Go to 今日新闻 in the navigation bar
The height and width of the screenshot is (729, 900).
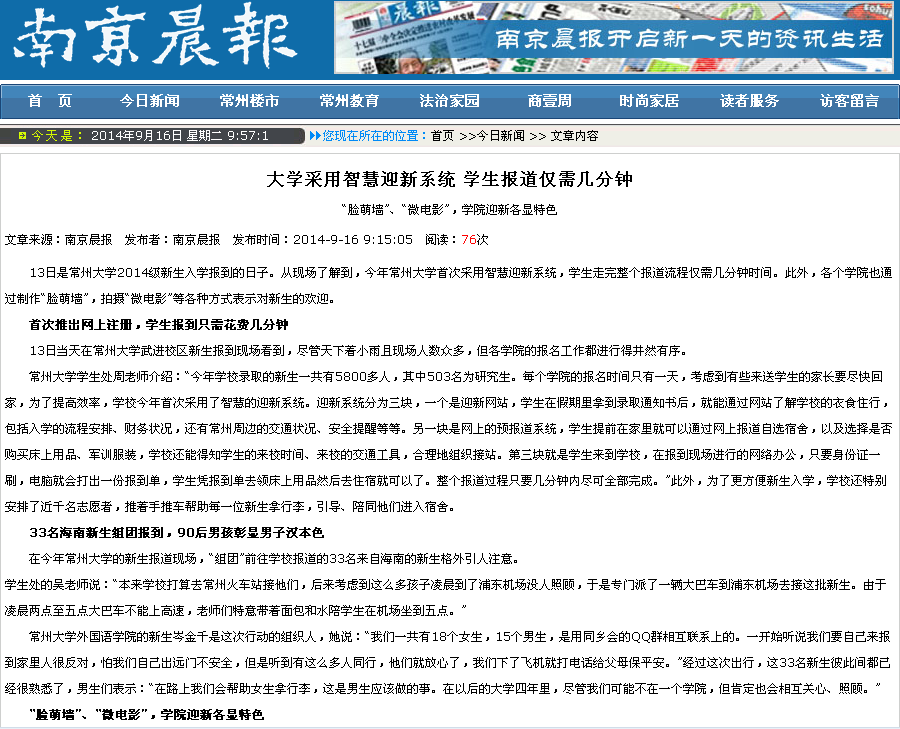tap(150, 101)
